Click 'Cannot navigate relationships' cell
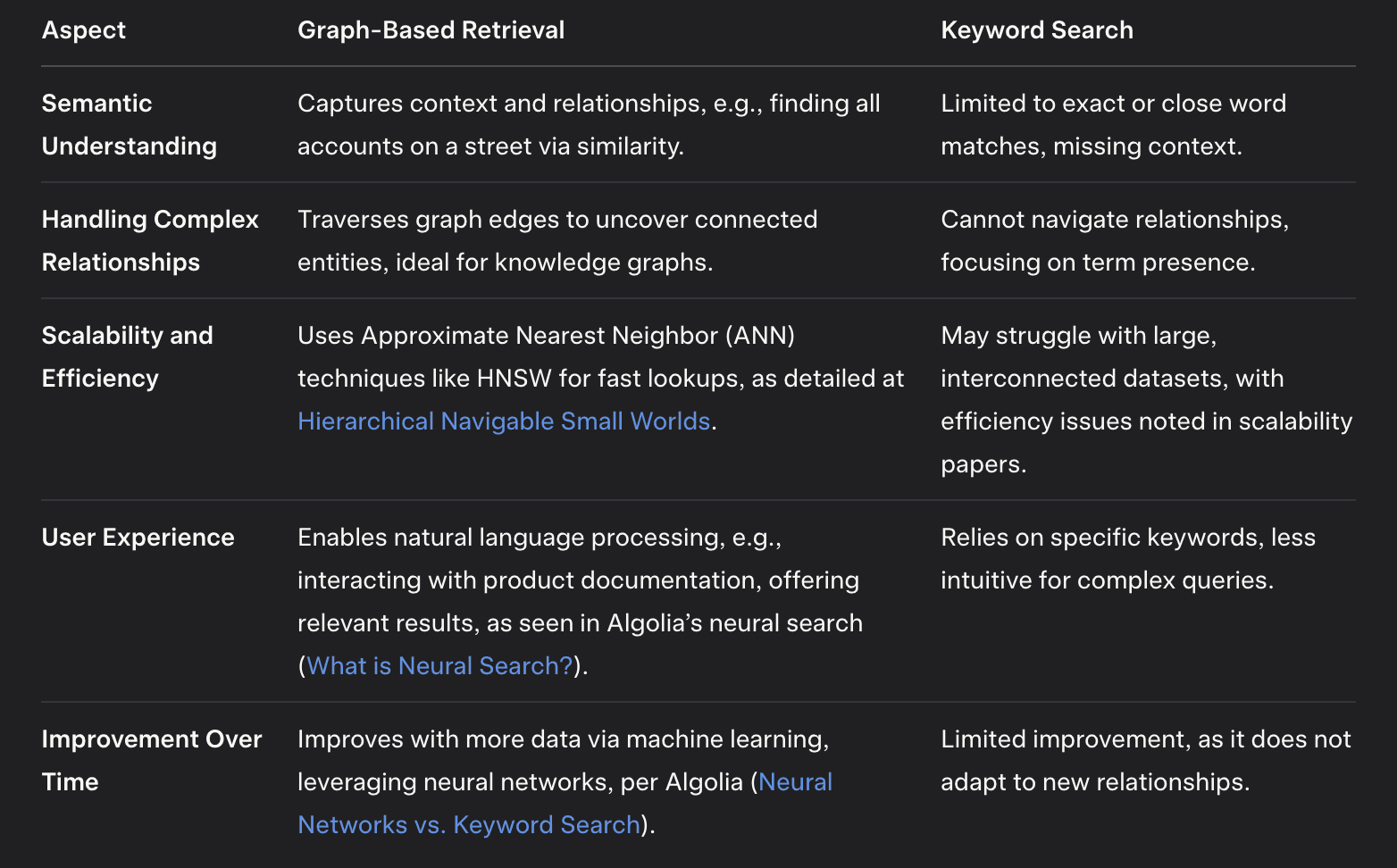 point(1115,240)
